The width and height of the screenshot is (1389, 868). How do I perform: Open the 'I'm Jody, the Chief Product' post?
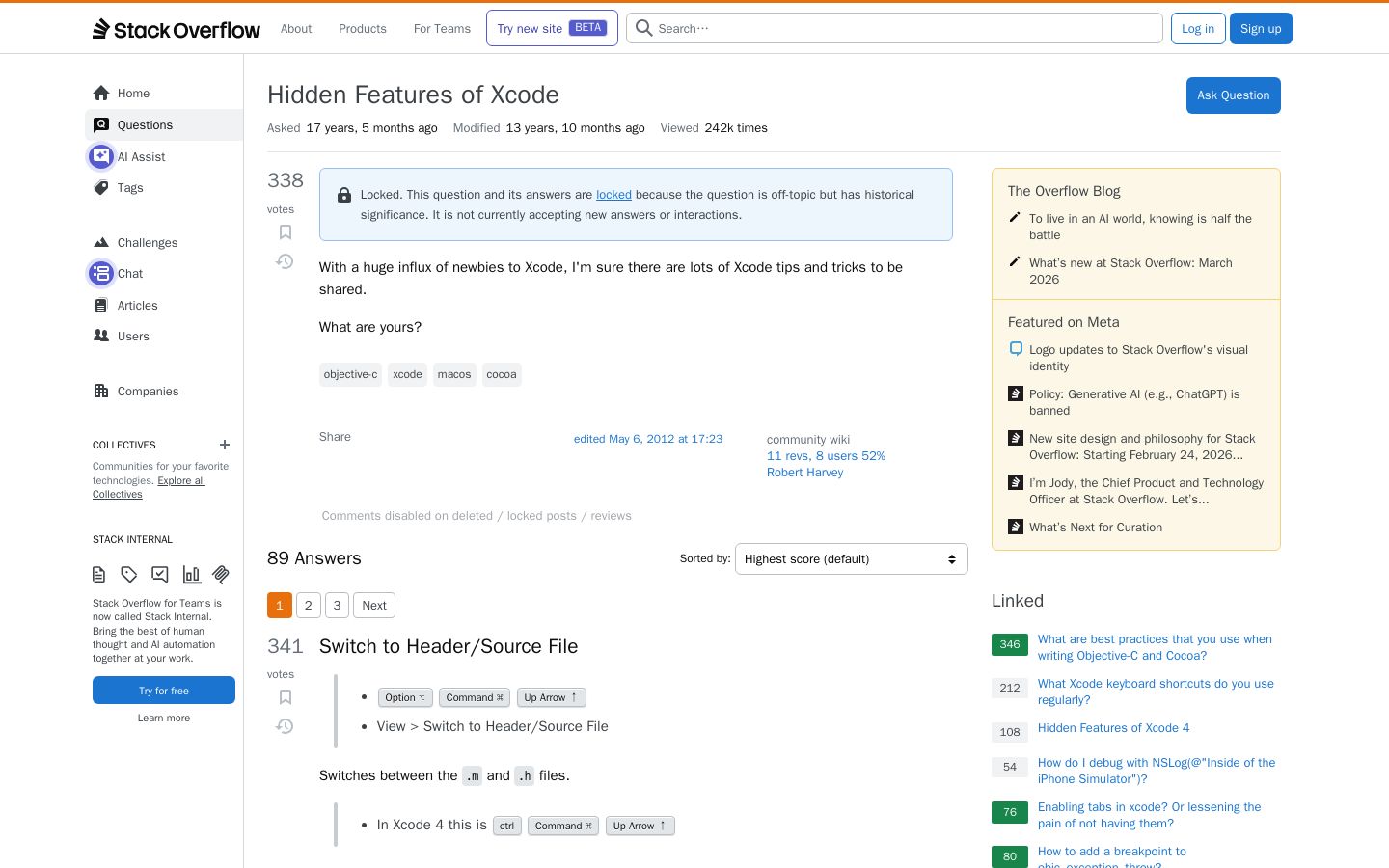click(x=1146, y=491)
